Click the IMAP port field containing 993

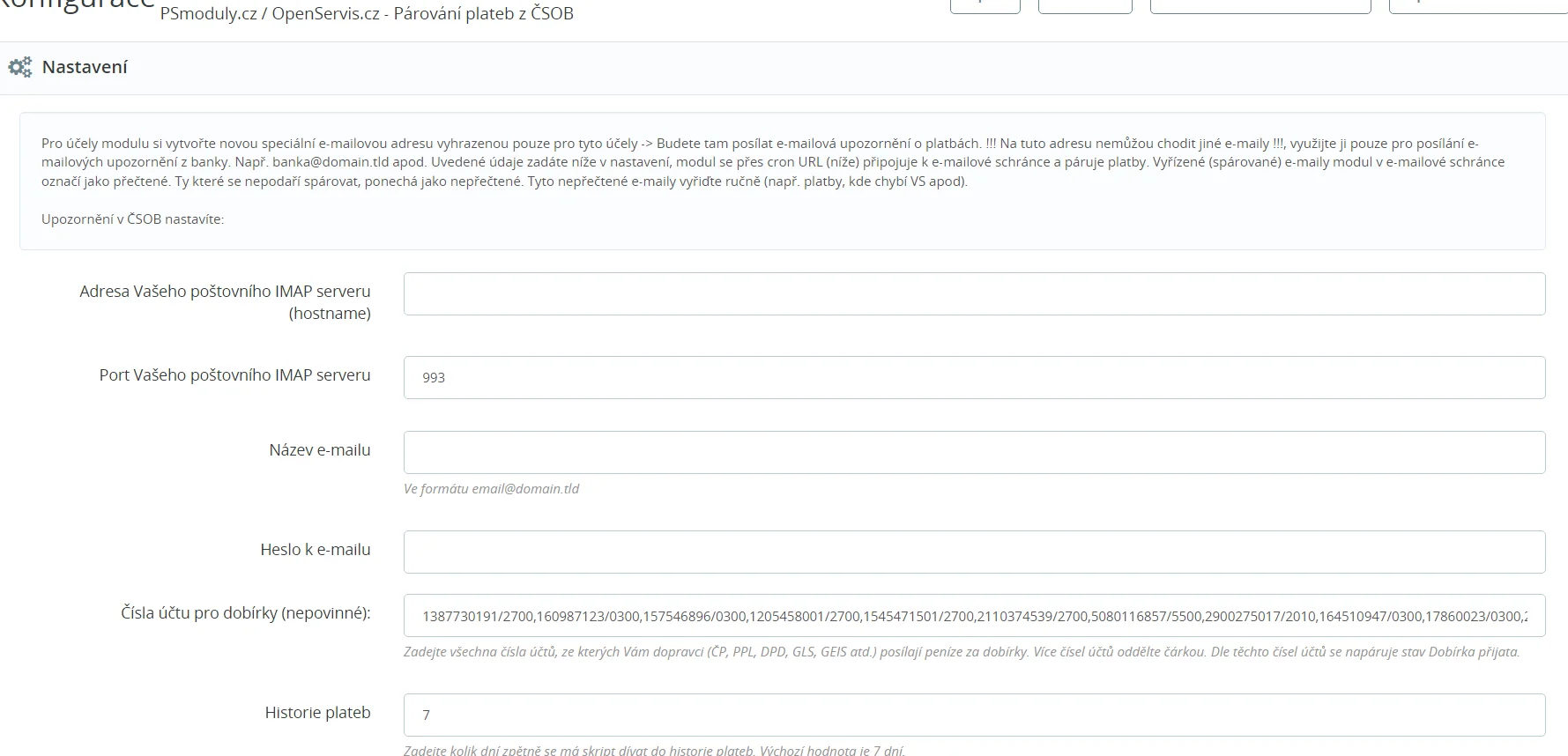[x=974, y=377]
